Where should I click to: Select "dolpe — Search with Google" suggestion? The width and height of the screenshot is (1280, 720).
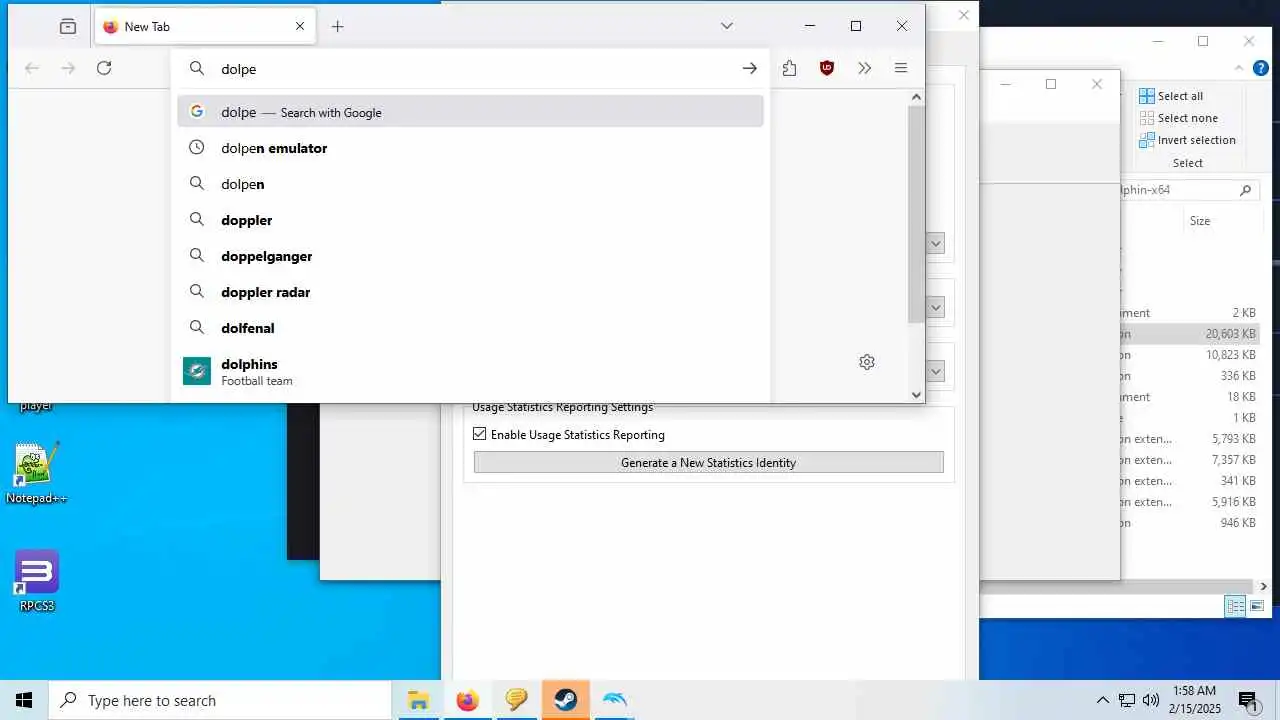[470, 112]
